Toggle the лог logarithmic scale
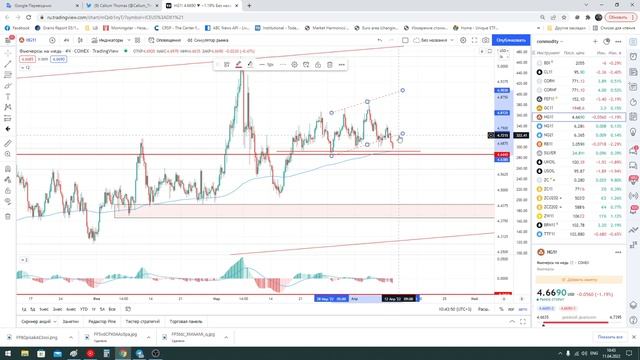This screenshot has width=640, height=360. (x=511, y=309)
